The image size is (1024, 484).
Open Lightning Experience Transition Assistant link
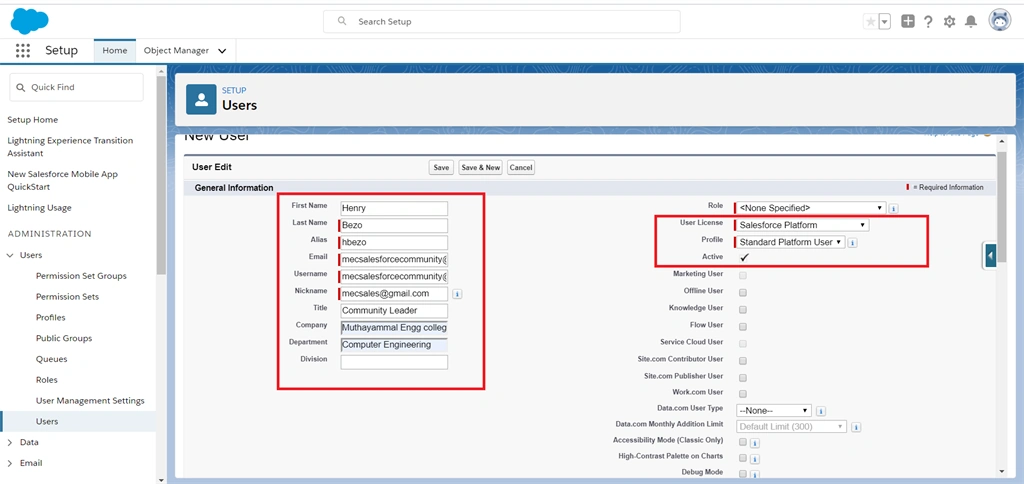[70, 147]
